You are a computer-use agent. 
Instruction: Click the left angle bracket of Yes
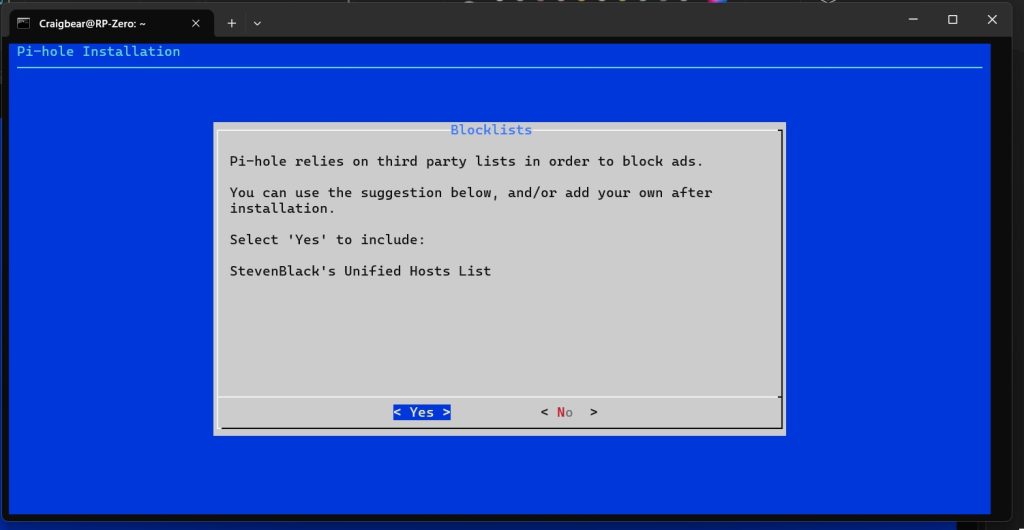[397, 412]
